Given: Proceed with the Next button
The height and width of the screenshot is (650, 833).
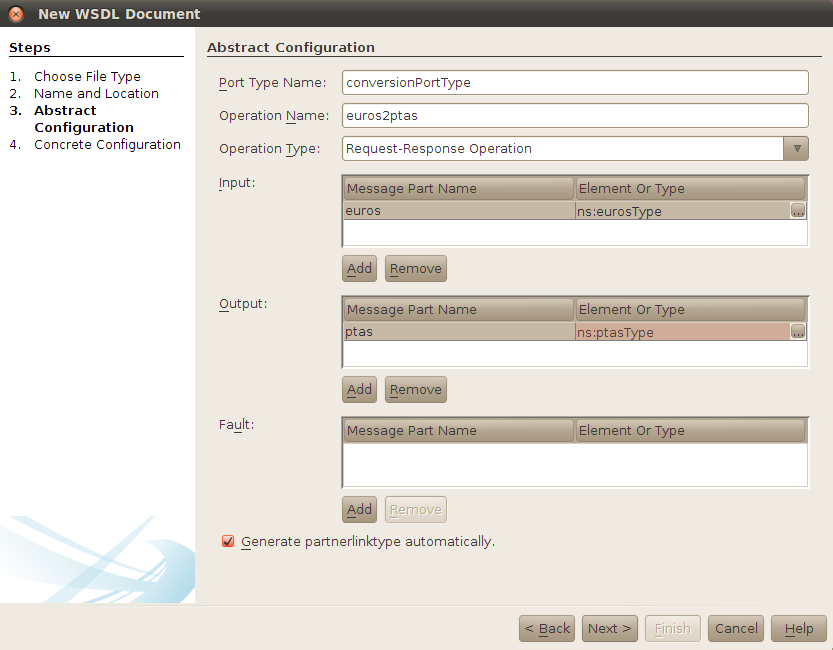Looking at the screenshot, I should click(x=609, y=628).
